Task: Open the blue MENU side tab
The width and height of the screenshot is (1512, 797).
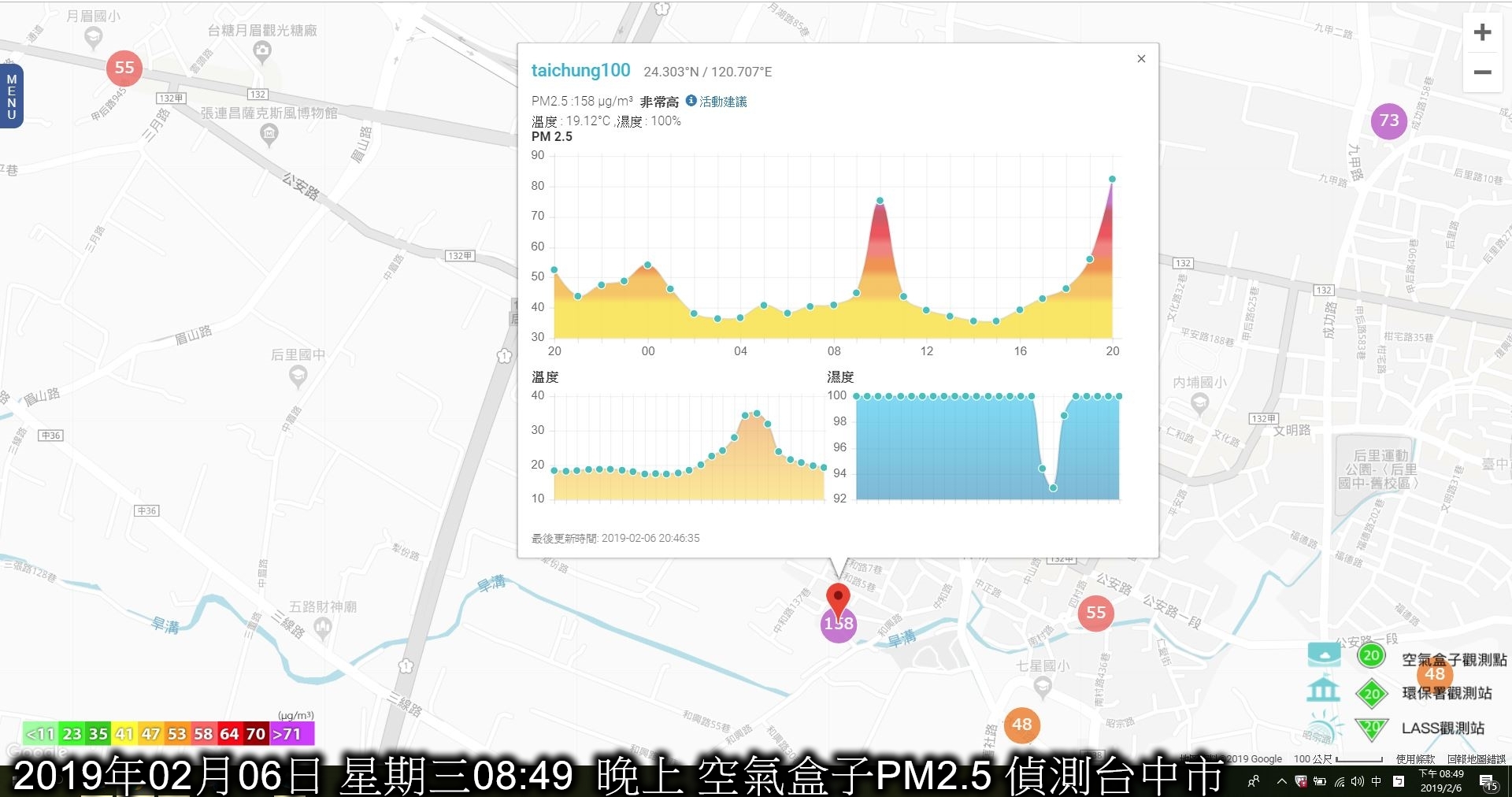Action: click(x=11, y=96)
